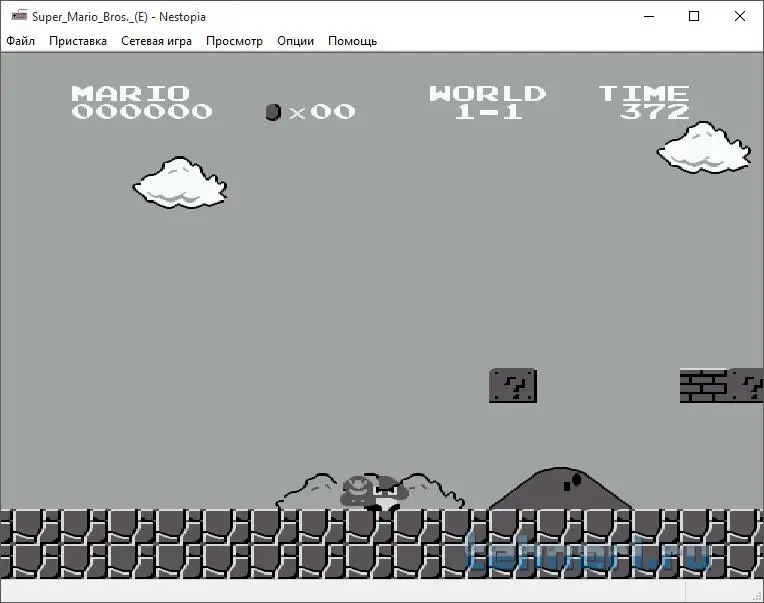Click the WORLD label

point(487,94)
